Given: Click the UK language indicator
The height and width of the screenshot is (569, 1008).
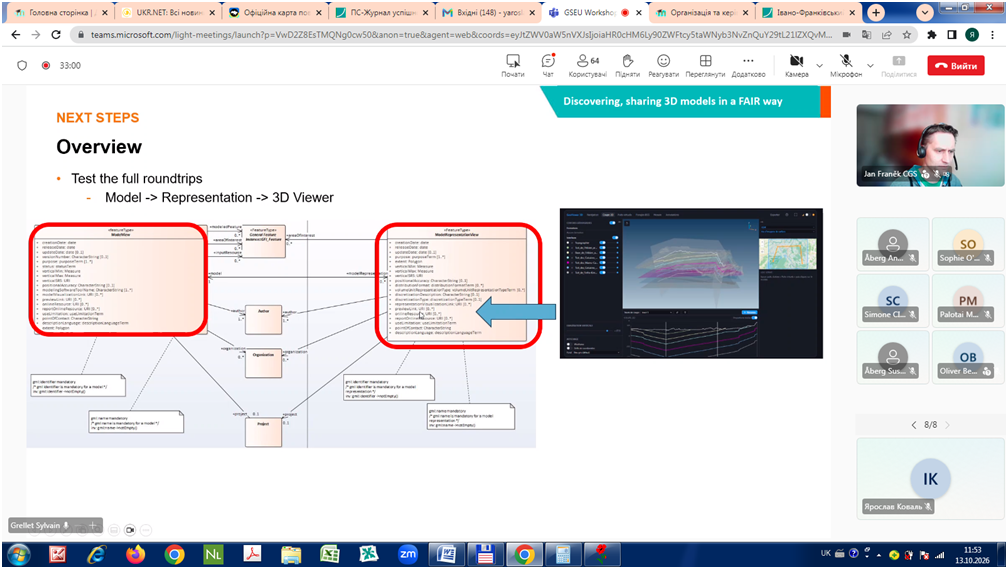Looking at the screenshot, I should 825,553.
